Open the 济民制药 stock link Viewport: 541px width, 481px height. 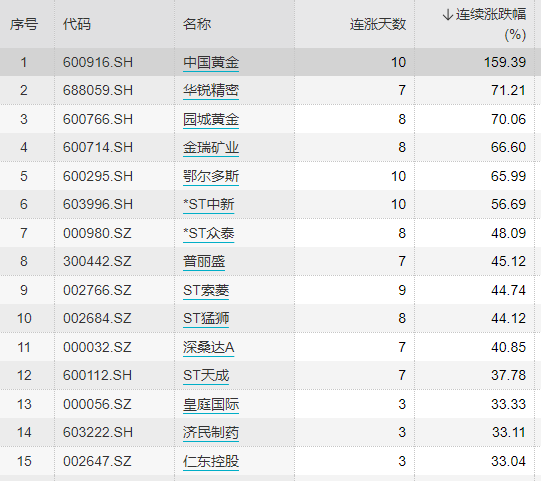211,432
